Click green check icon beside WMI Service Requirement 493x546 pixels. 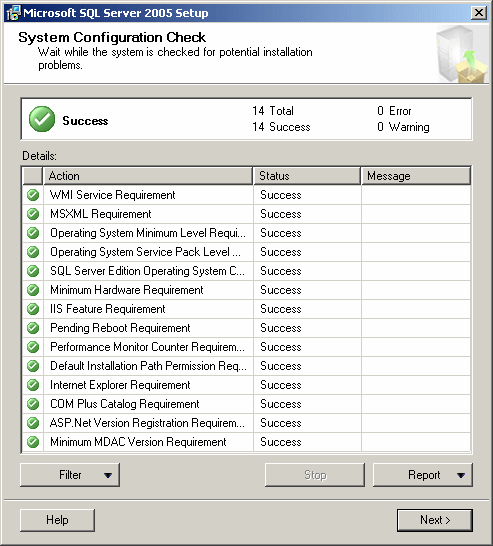point(33,195)
